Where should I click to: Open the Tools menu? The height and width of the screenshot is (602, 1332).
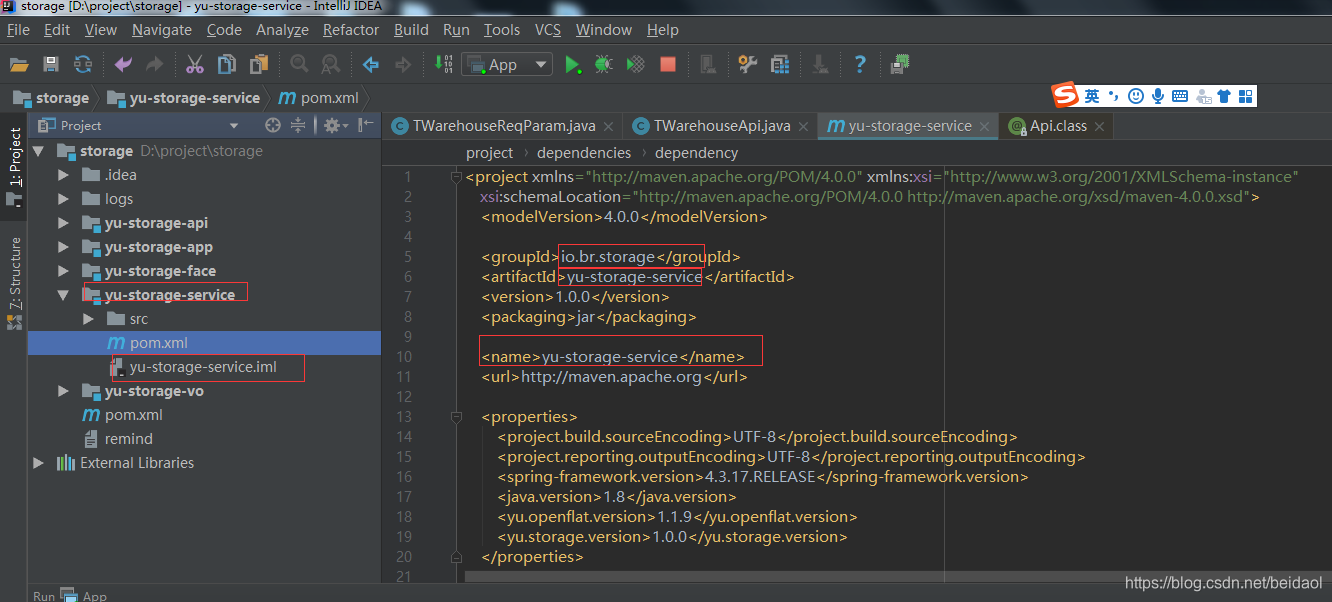click(502, 30)
